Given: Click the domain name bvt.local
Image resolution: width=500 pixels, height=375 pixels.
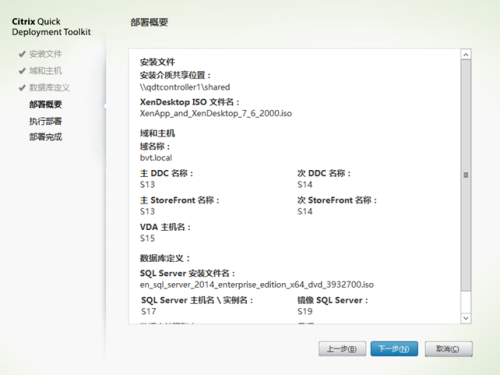Looking at the screenshot, I should pyautogui.click(x=156, y=158).
